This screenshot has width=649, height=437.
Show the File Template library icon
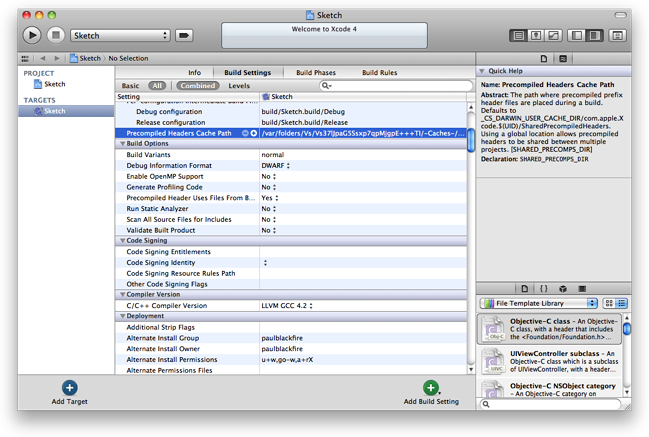(x=524, y=288)
